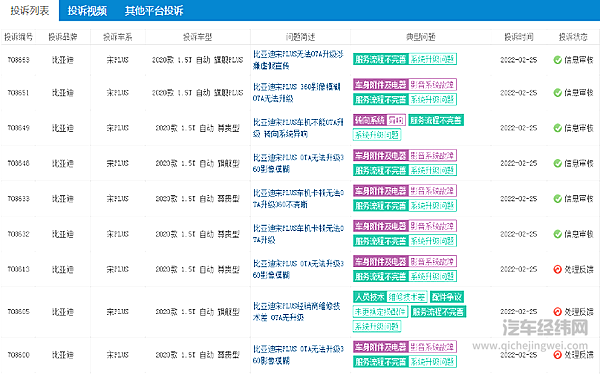600x374 pixels.
Task: Click 车身附件及电器 tag in row 708651
Action: [381, 85]
